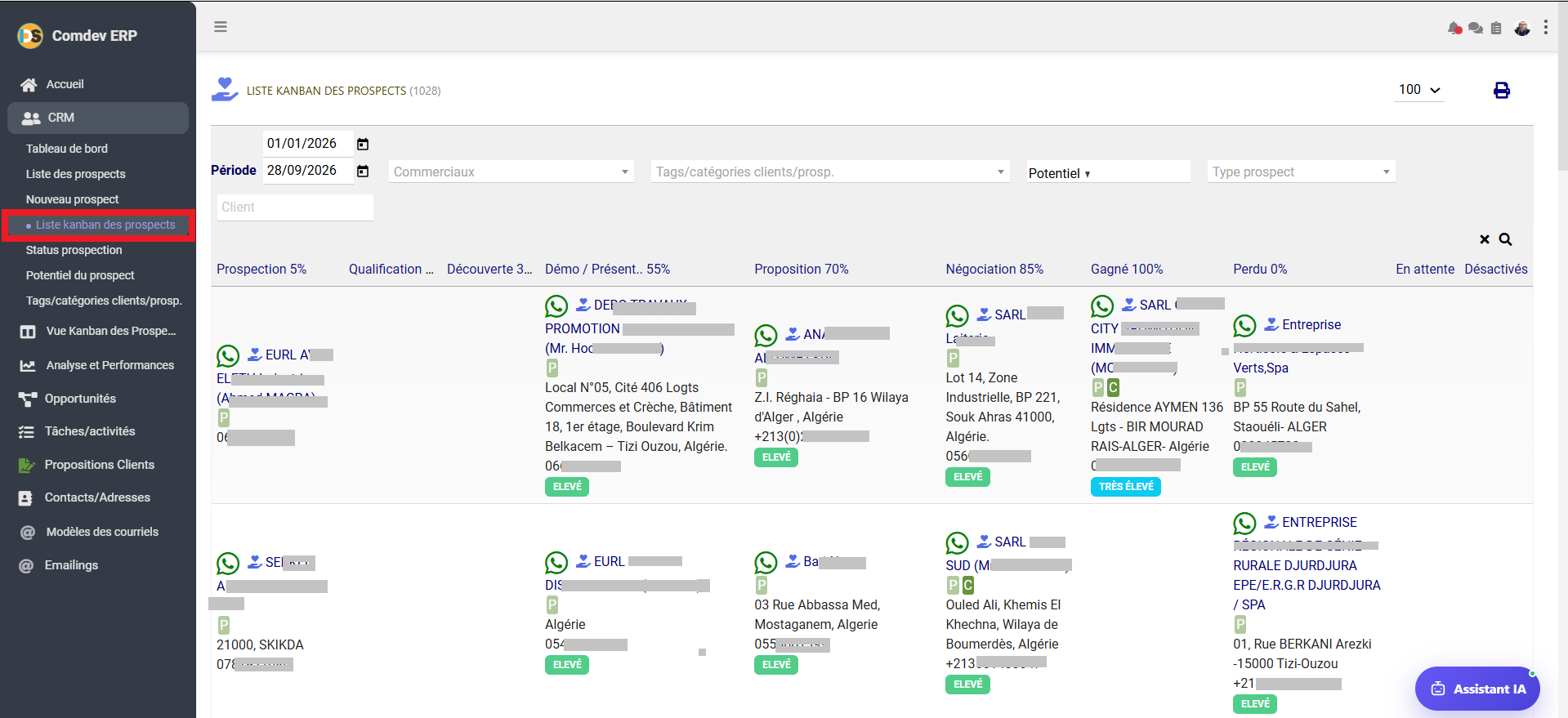
Task: Open WhatsApp for Entreprise Verts,Spa card
Action: click(1244, 326)
